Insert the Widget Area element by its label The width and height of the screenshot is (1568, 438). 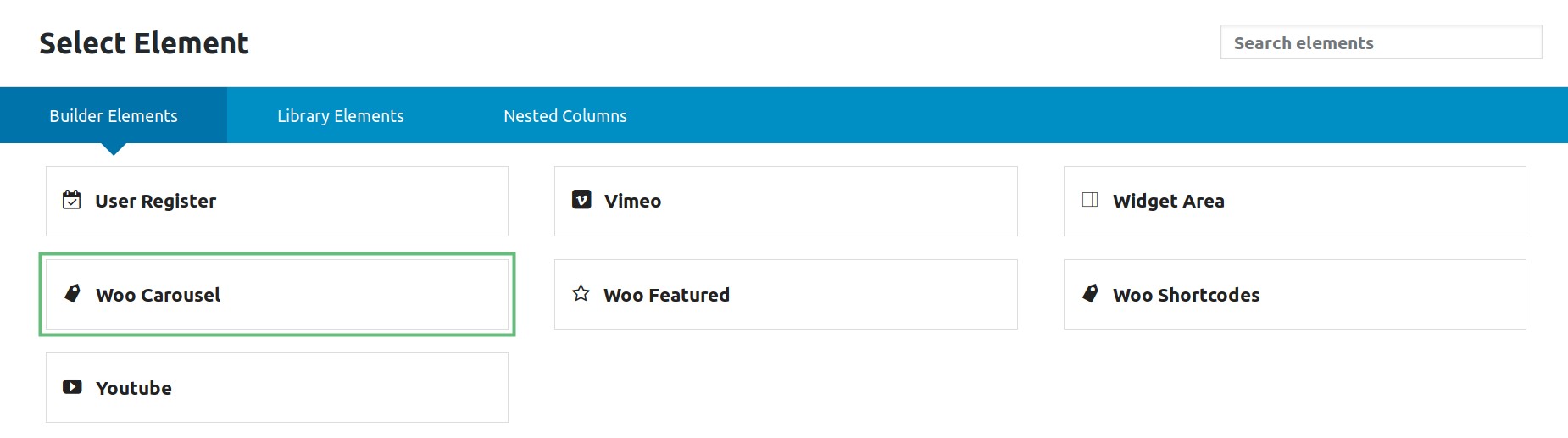[1169, 202]
